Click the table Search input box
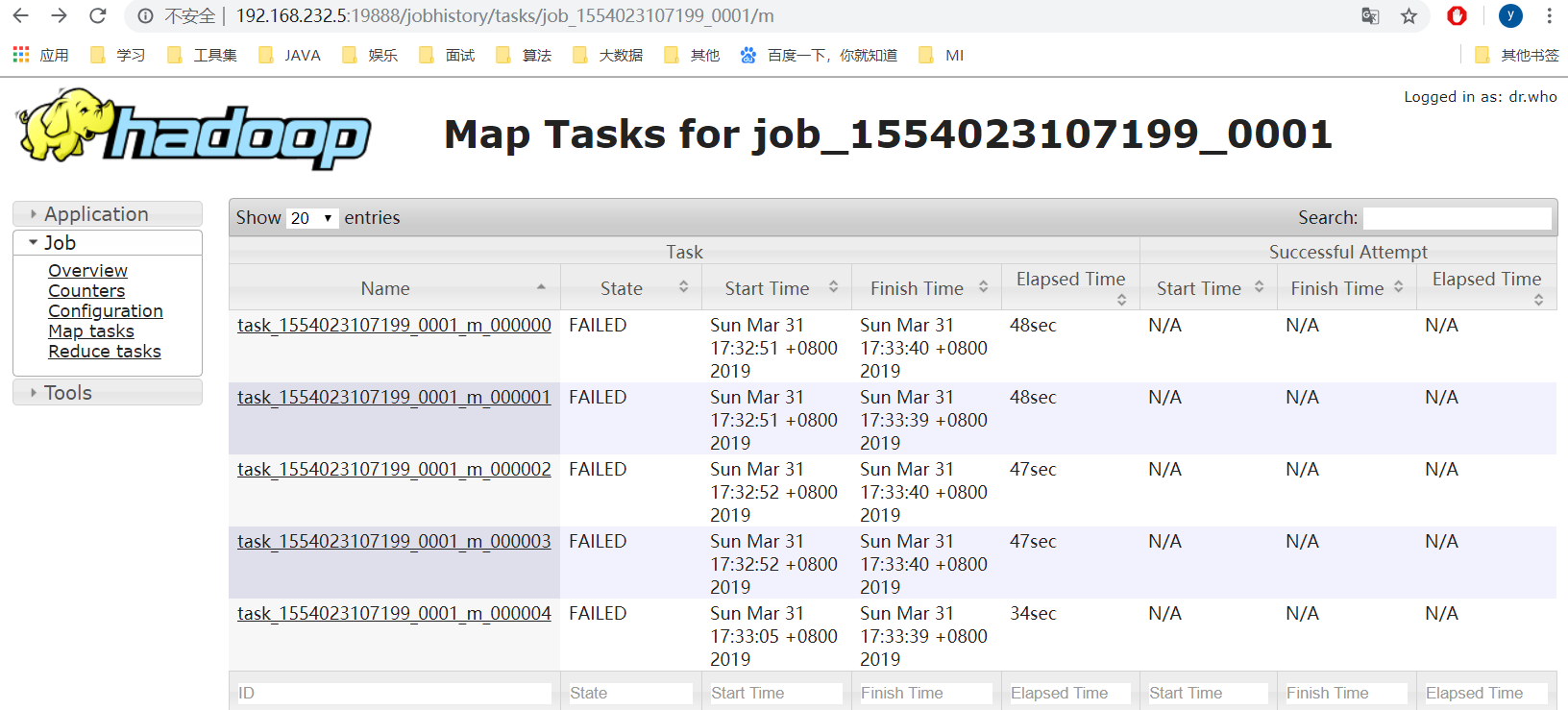Image resolution: width=1568 pixels, height=710 pixels. click(x=1457, y=218)
